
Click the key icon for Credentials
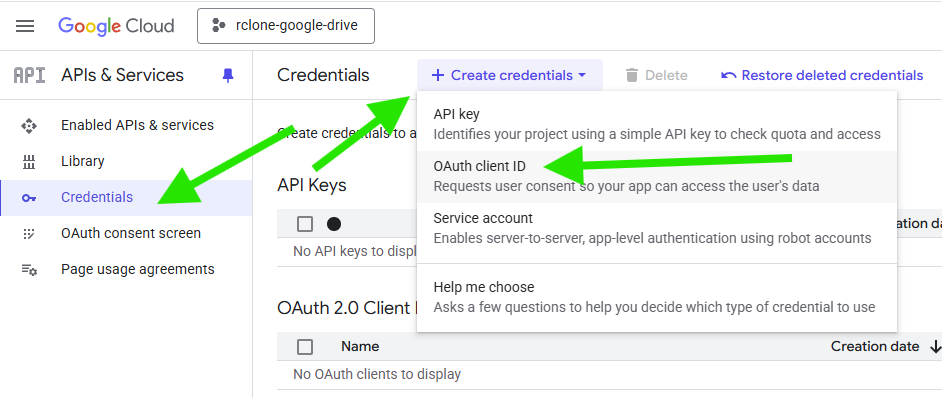[x=29, y=198]
